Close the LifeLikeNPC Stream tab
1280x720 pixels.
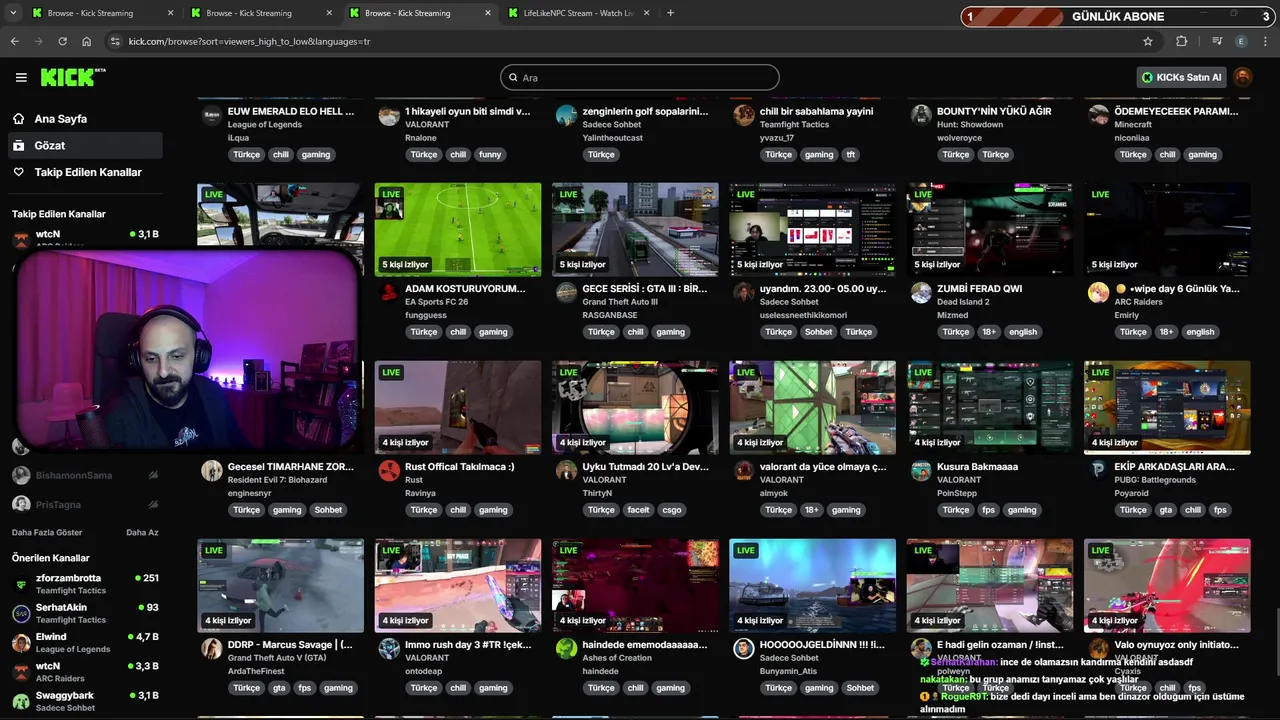646,13
